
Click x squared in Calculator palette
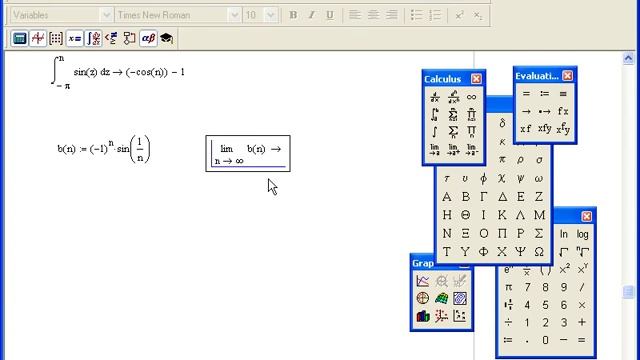(564, 270)
